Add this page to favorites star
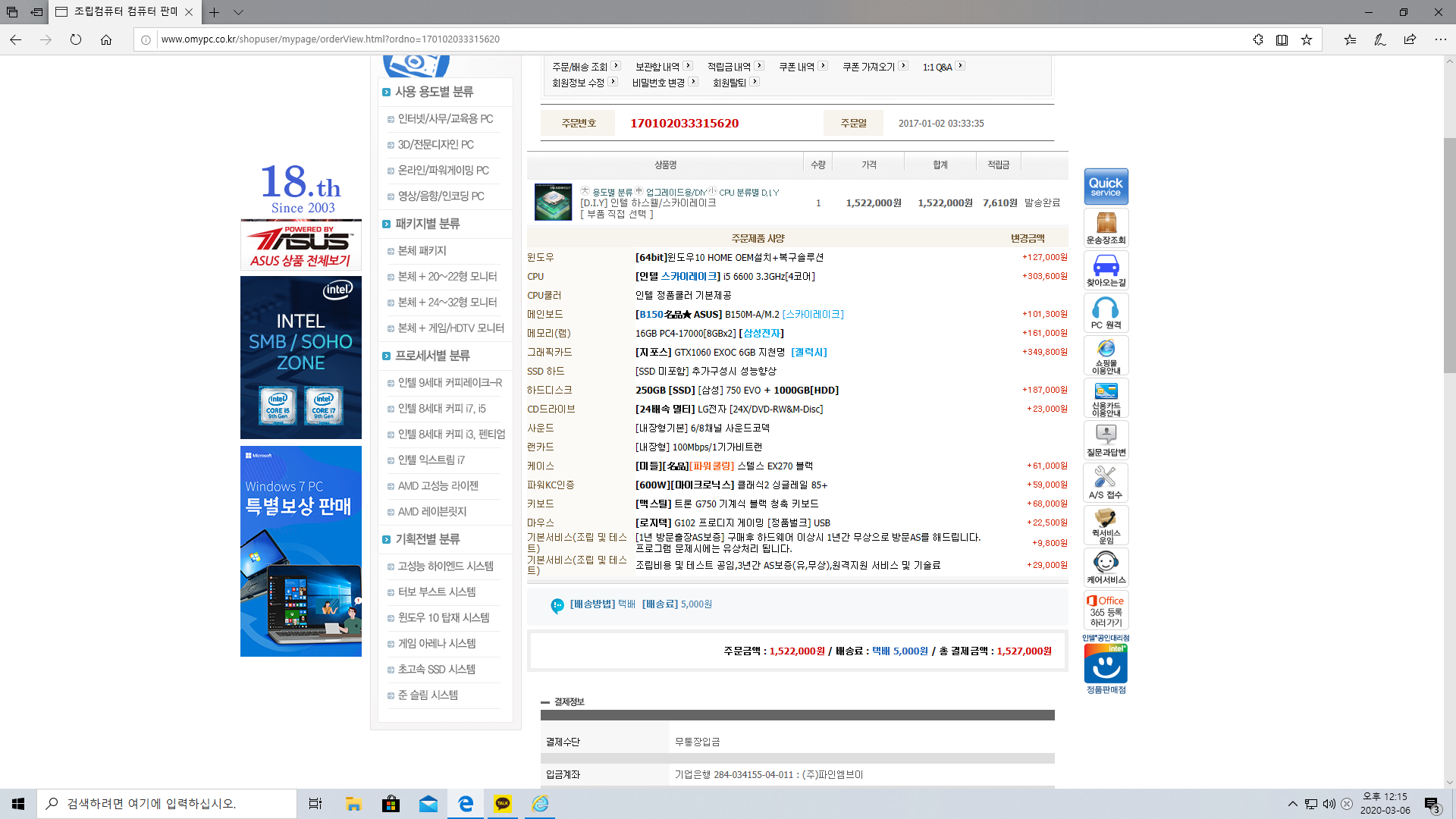Screen dimensions: 1456x819 tap(1306, 39)
